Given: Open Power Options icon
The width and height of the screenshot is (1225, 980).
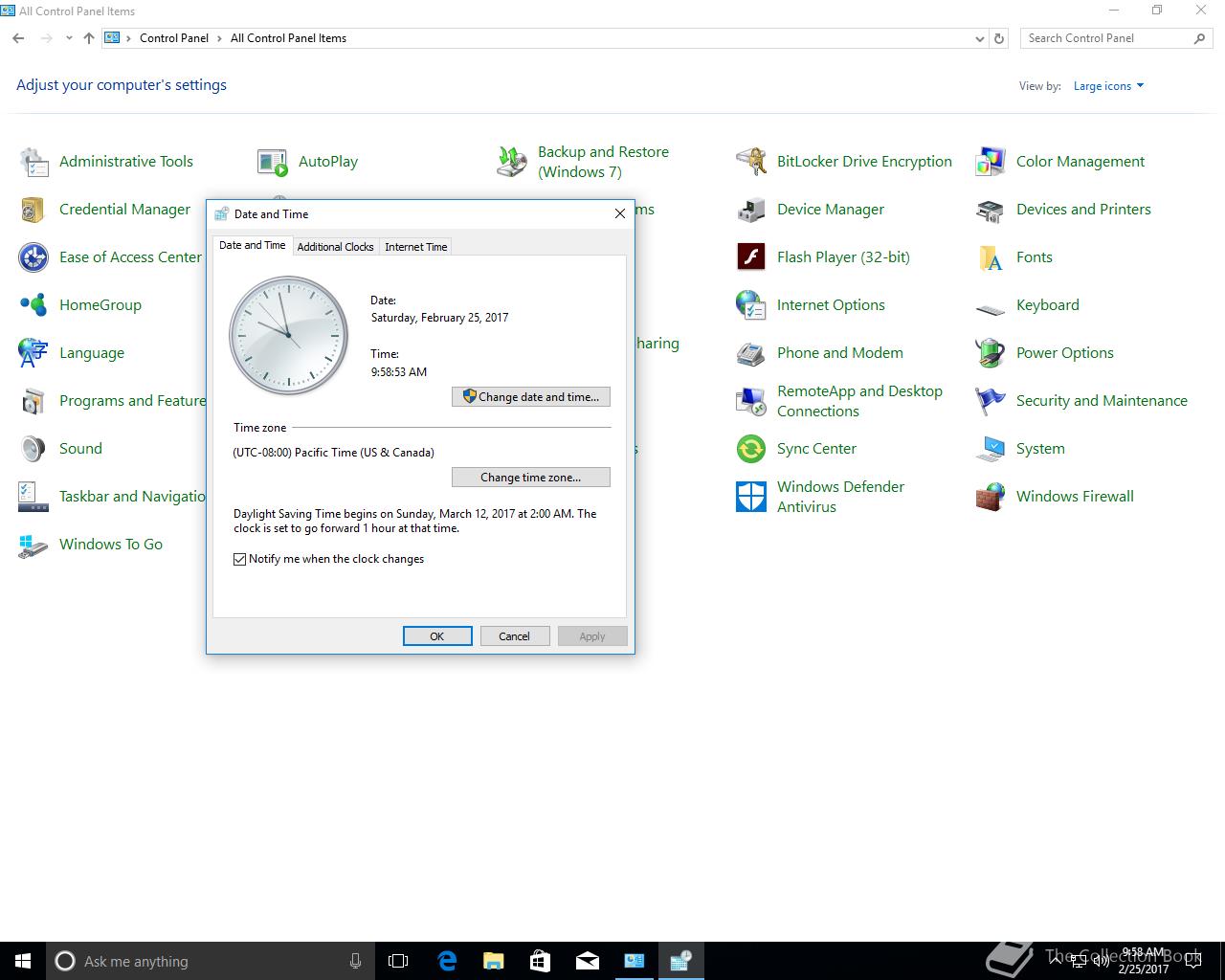Looking at the screenshot, I should tap(991, 353).
